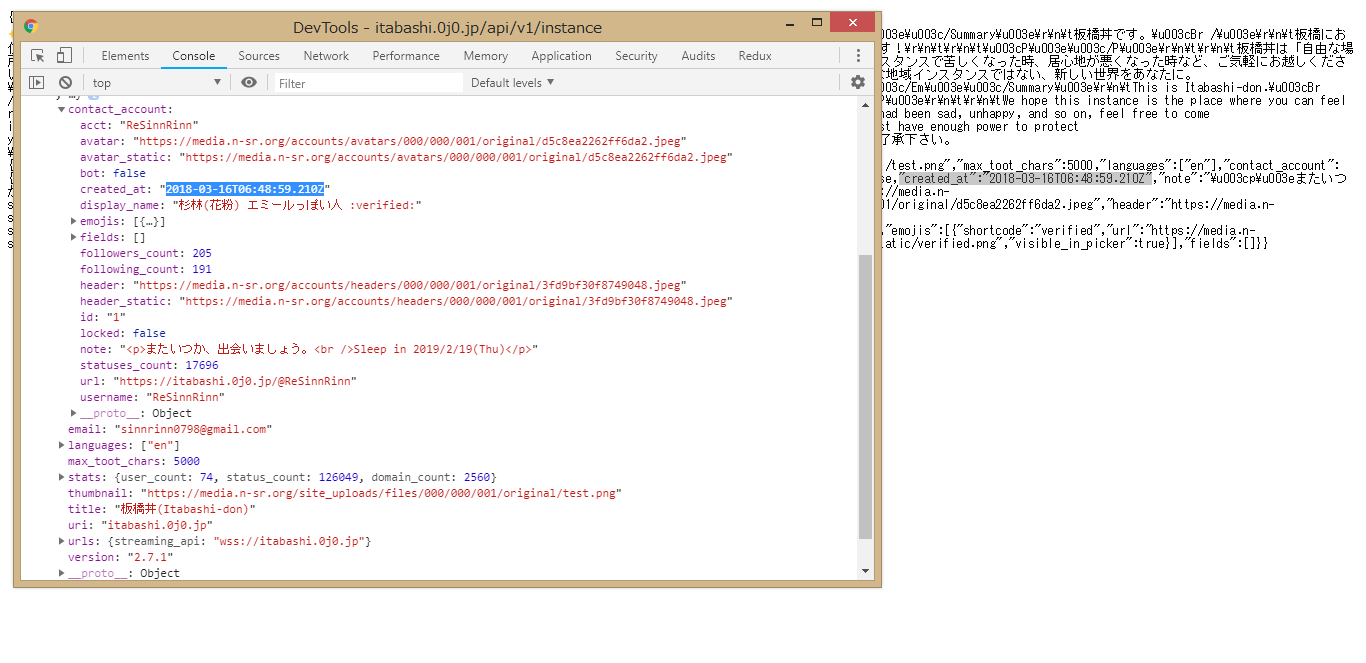Image resolution: width=1366 pixels, height=663 pixels.
Task: Switch to the Elements tab
Action: coord(125,56)
